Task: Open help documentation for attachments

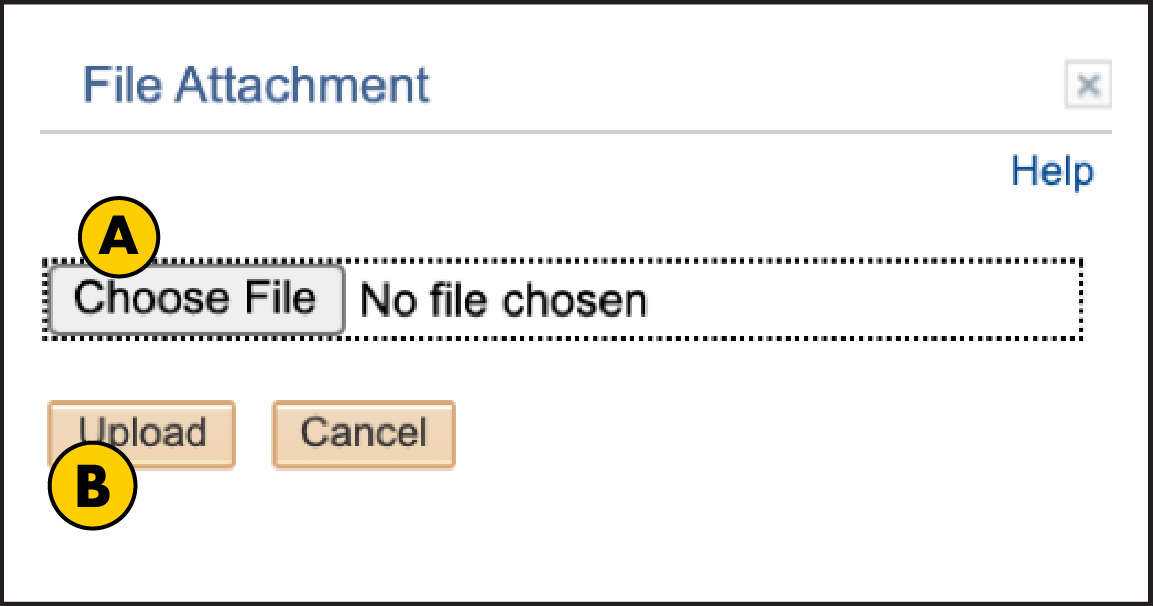Action: click(1052, 171)
